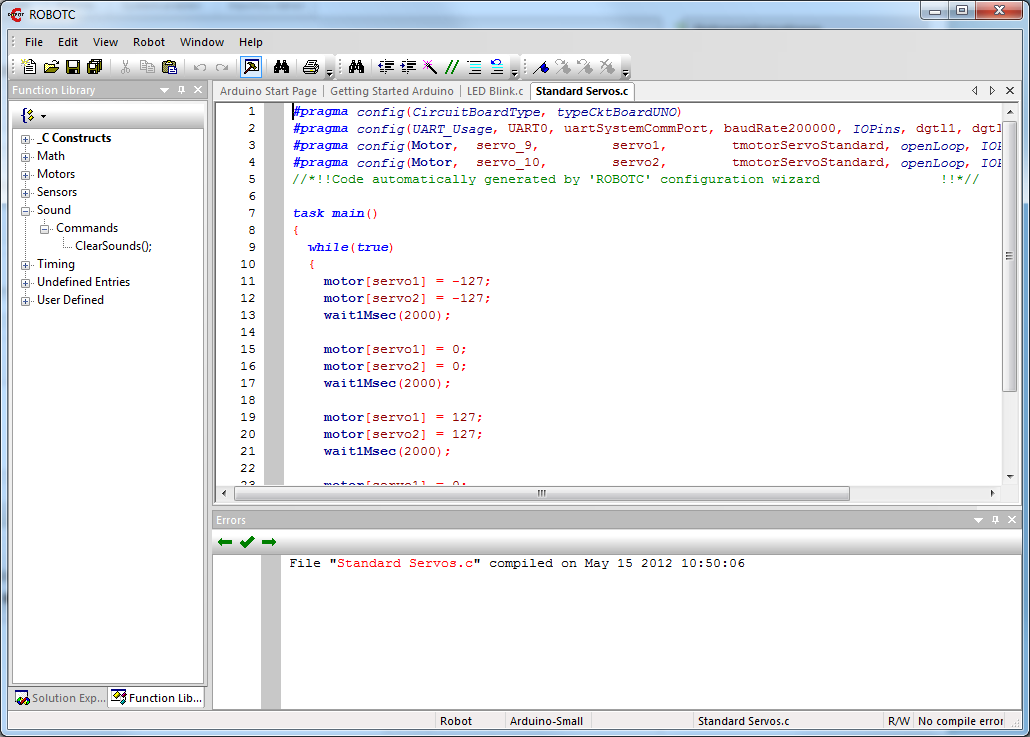1030x737 pixels.
Task: Go to the previous error with the left green arrow
Action: 225,542
